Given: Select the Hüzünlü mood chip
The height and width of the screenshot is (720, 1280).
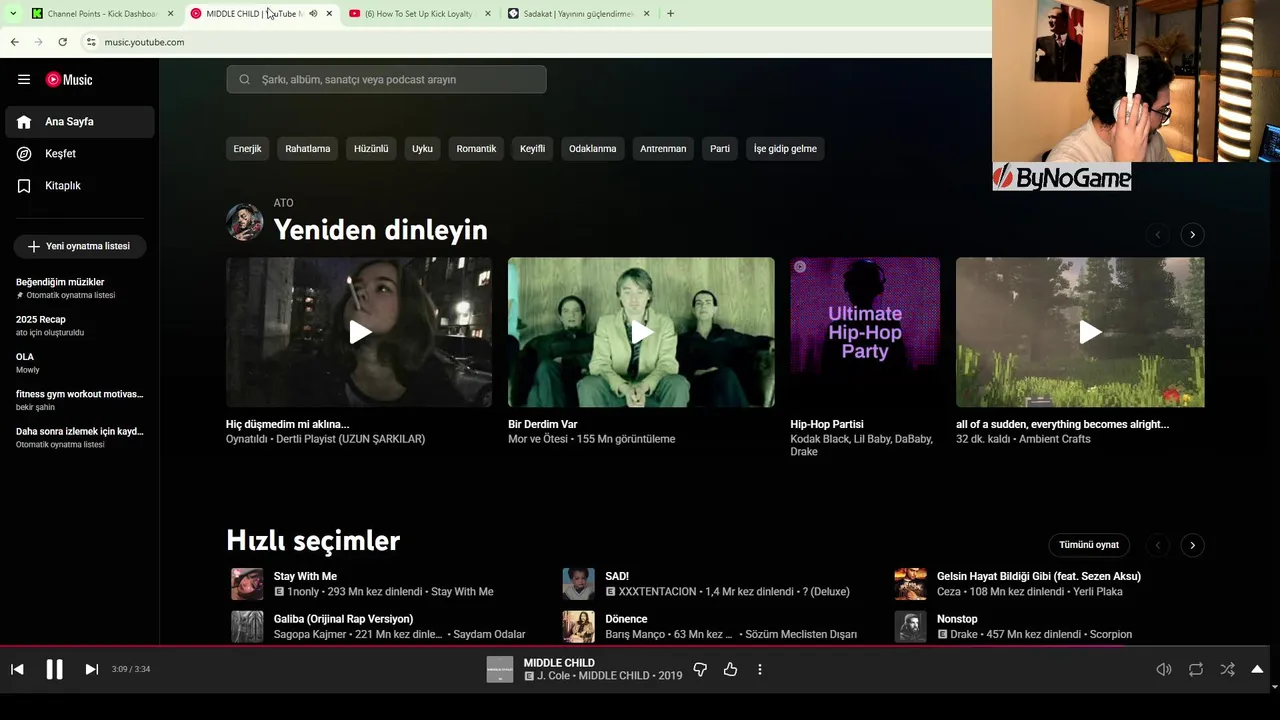Looking at the screenshot, I should coord(371,149).
